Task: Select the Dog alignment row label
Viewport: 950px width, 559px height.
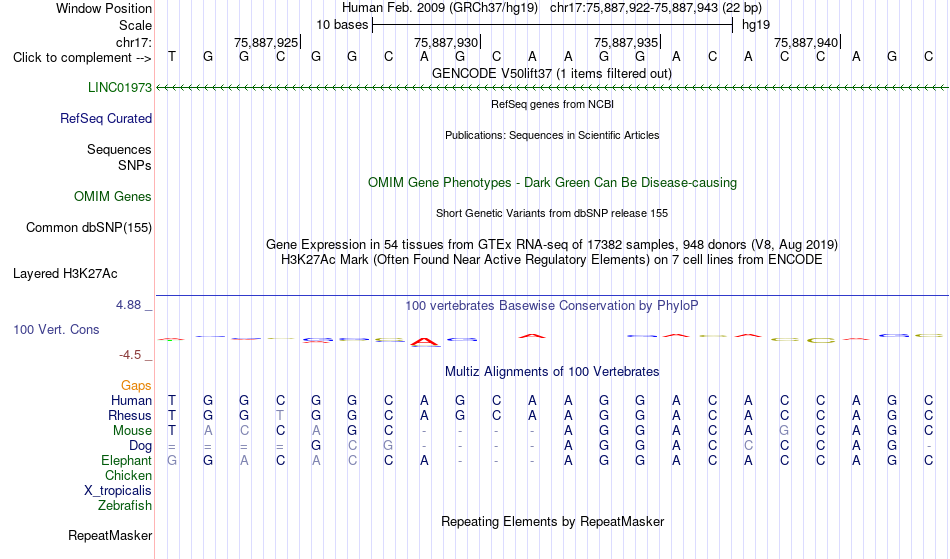Action: point(141,446)
